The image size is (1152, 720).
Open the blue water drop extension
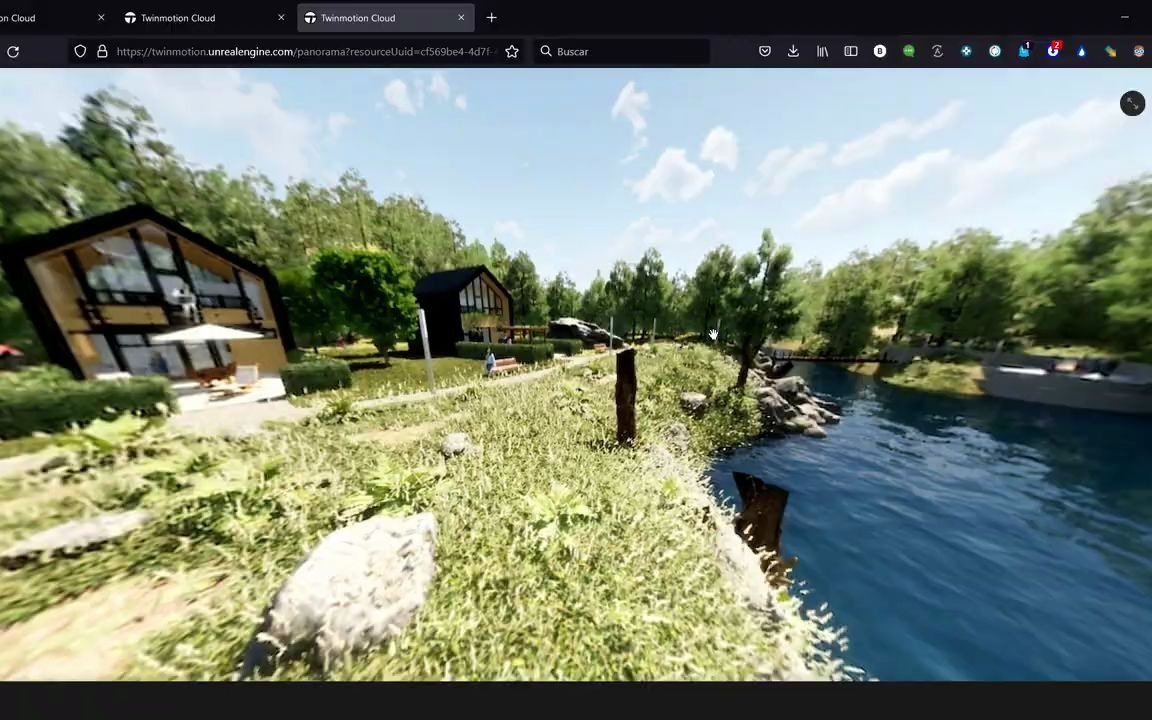point(1081,51)
